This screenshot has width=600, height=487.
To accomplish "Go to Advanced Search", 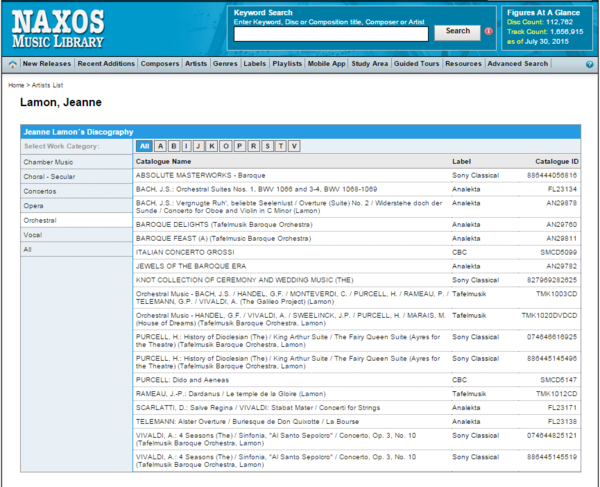I will [518, 64].
